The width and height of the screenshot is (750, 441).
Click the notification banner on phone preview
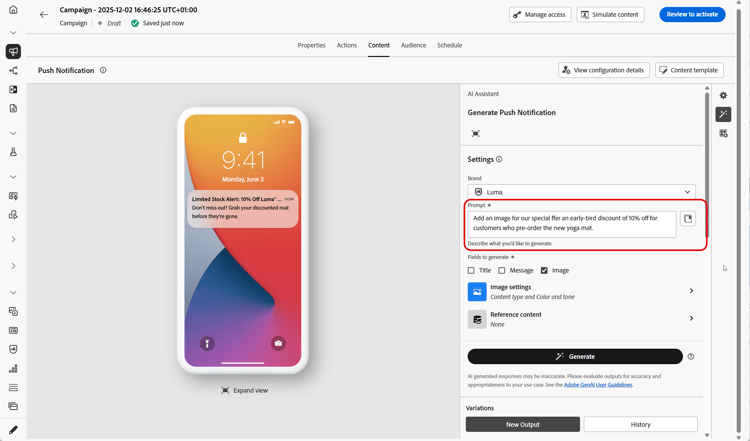pos(243,209)
